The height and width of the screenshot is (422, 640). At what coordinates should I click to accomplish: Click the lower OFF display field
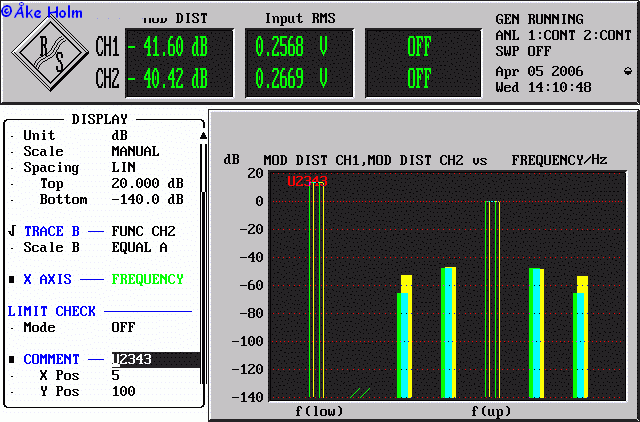(419, 78)
